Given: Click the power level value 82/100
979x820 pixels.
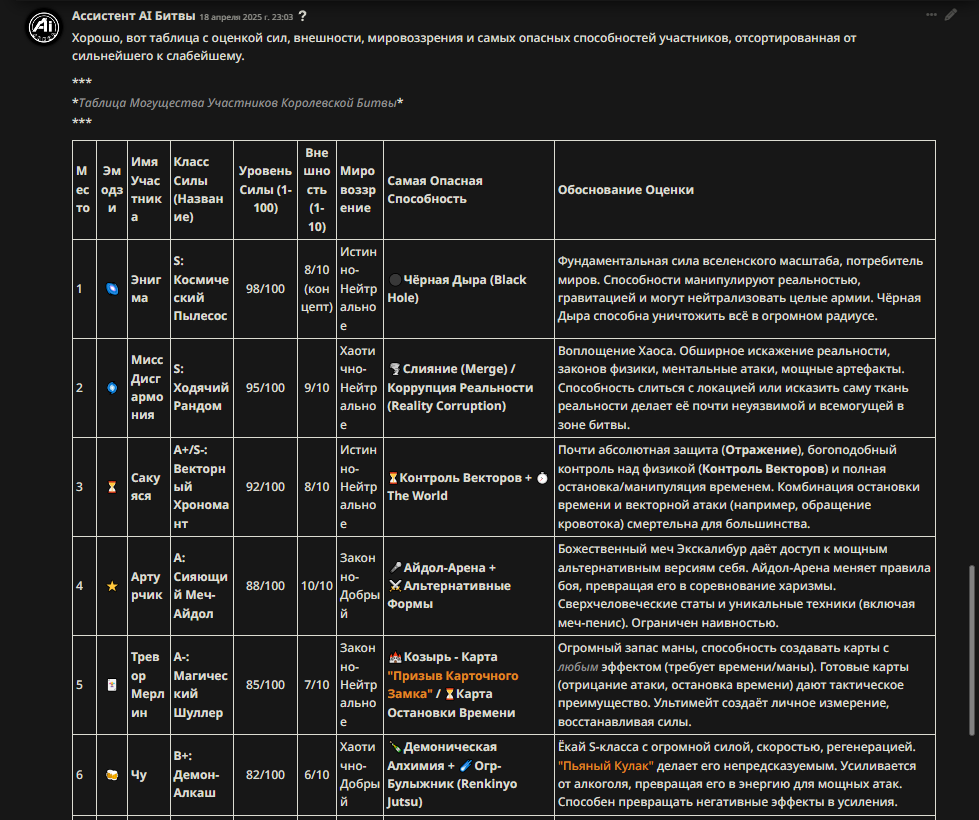Looking at the screenshot, I should [265, 775].
